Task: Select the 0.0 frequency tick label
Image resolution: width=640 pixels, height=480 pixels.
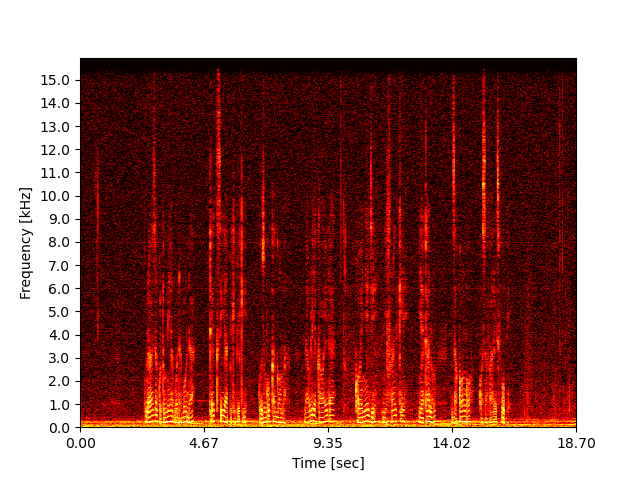Action: pos(59,428)
